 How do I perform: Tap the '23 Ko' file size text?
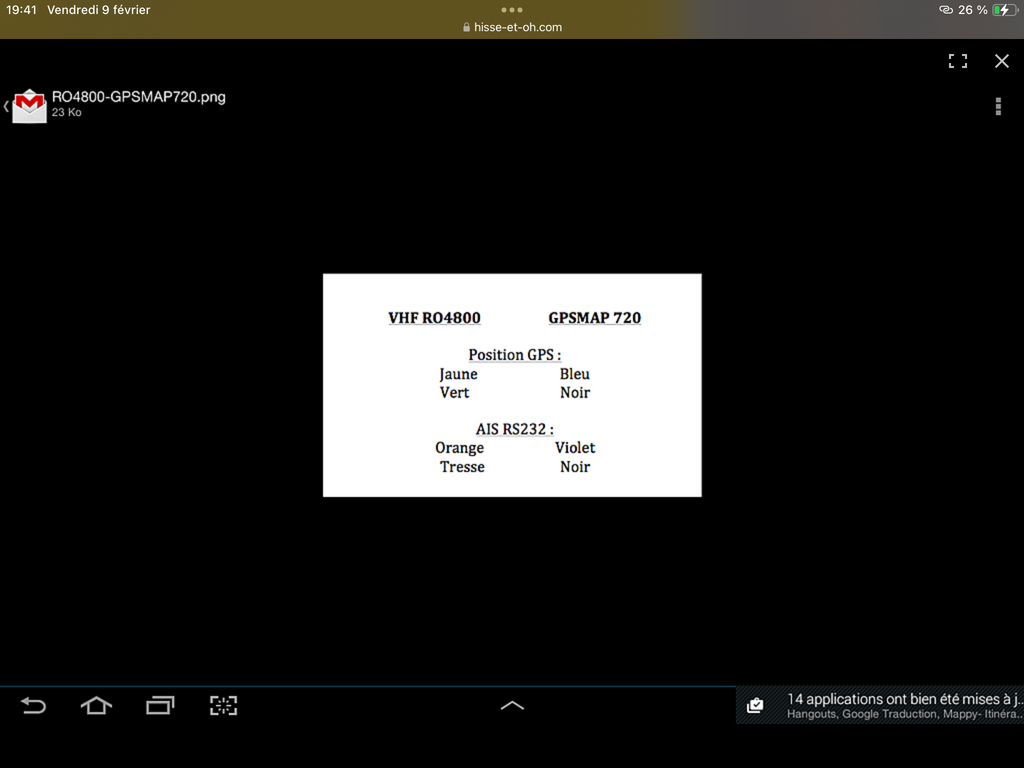pyautogui.click(x=67, y=112)
